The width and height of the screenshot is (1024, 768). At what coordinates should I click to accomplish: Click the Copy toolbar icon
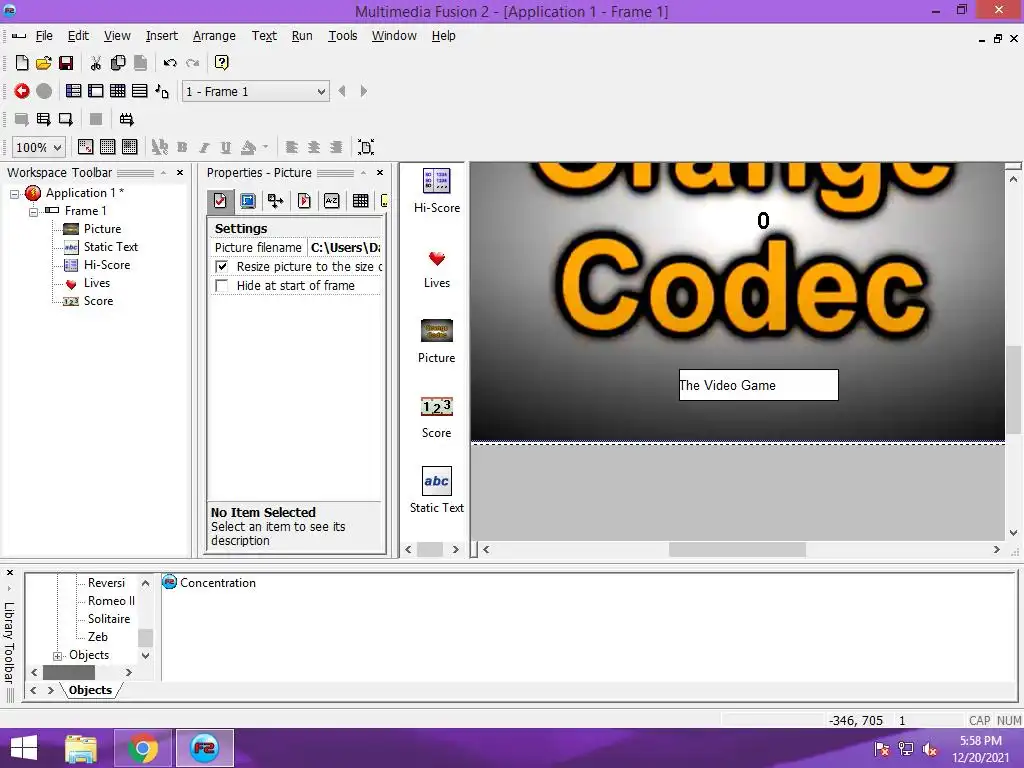coord(118,63)
